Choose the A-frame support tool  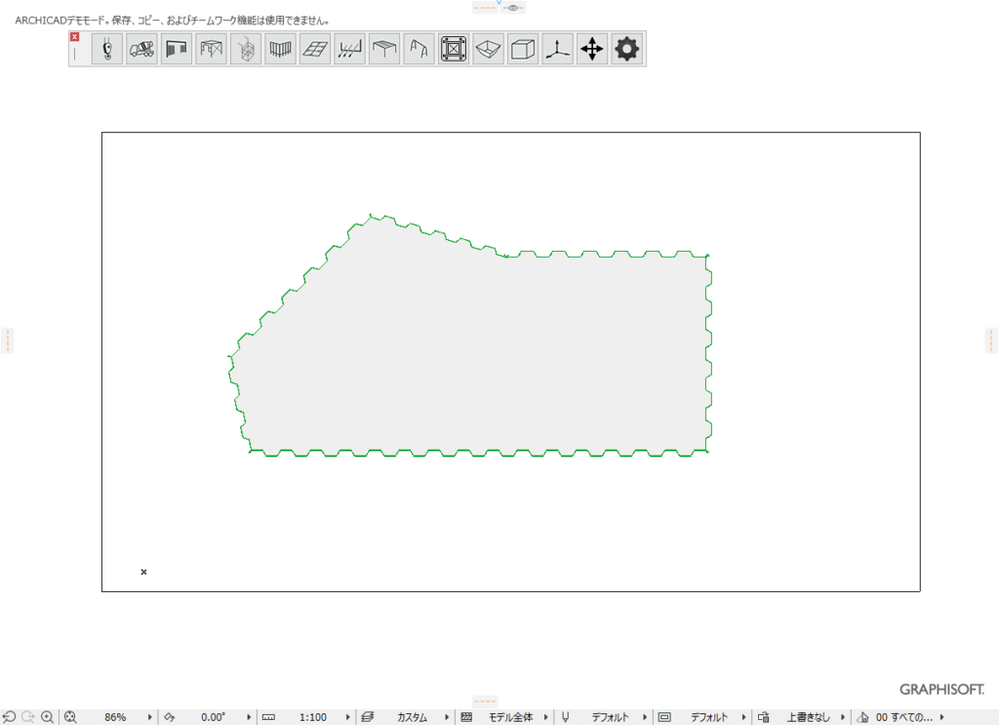pyautogui.click(x=419, y=49)
